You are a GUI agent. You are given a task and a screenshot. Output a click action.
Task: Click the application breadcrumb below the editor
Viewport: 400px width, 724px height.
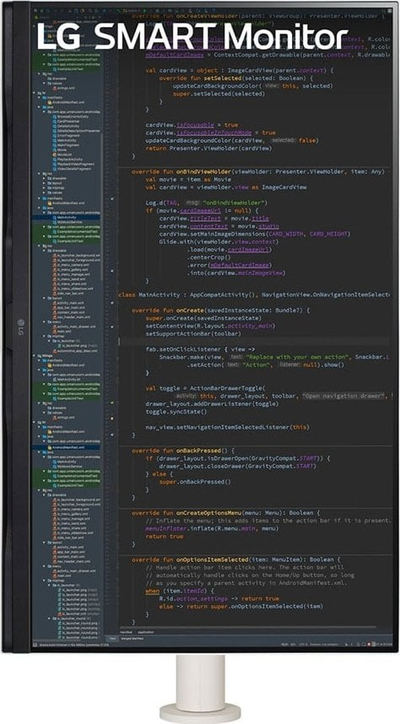[x=146, y=632]
